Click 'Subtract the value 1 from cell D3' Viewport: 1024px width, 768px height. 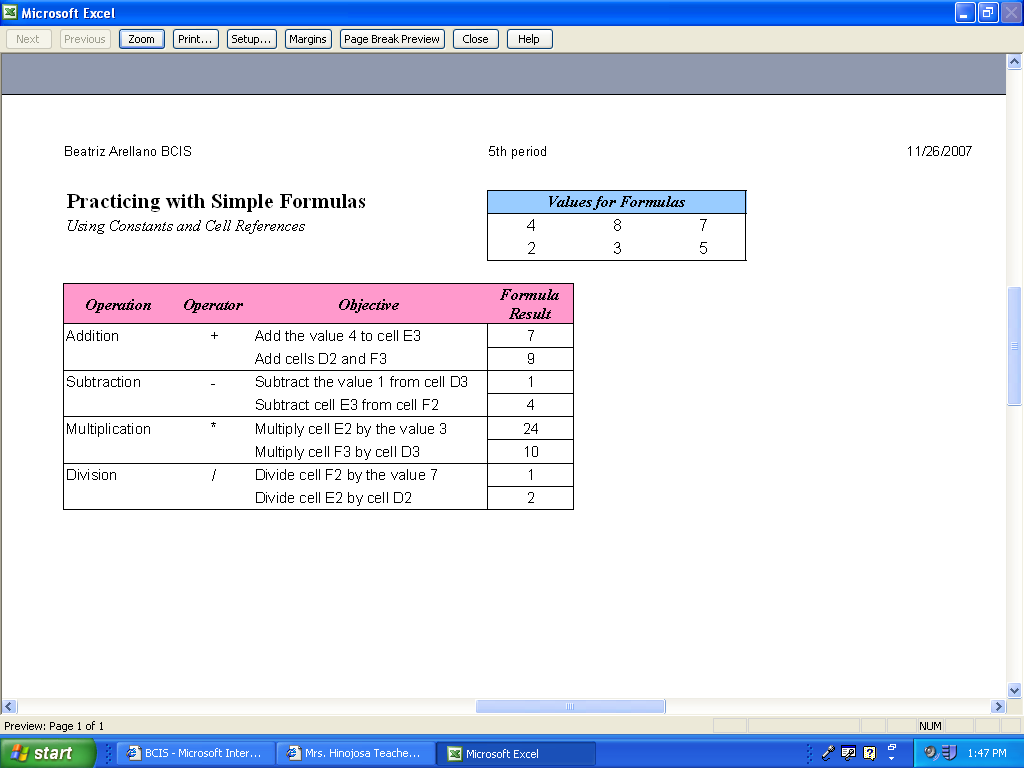[x=361, y=382]
